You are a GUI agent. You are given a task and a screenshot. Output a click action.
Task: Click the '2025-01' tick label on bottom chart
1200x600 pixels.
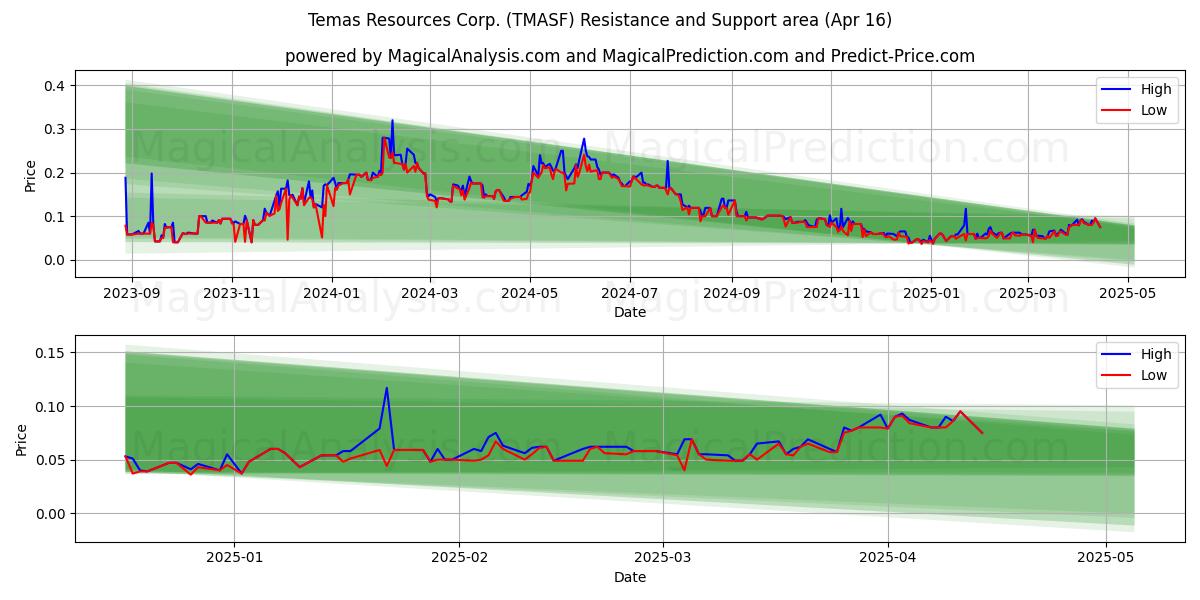point(234,558)
